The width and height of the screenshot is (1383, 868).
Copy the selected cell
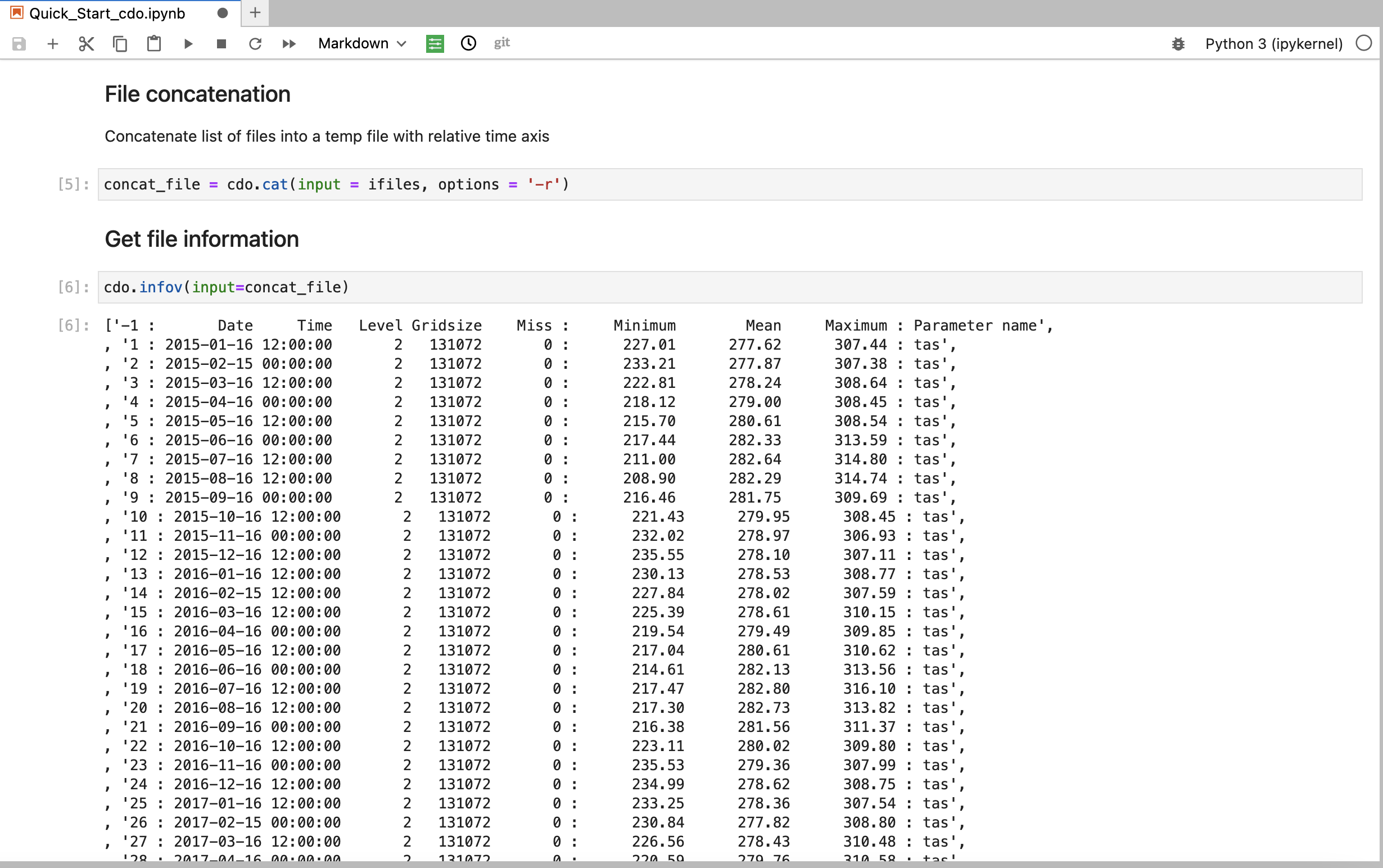click(x=120, y=44)
